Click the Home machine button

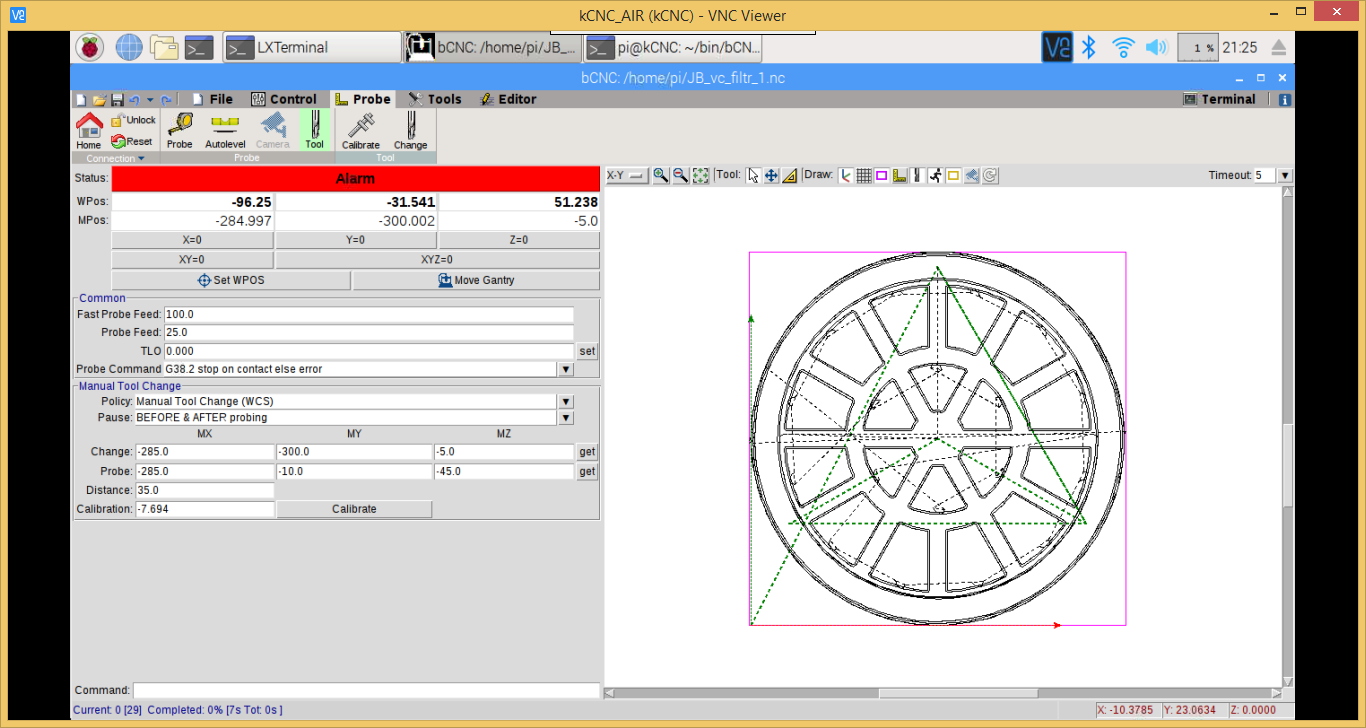point(89,131)
